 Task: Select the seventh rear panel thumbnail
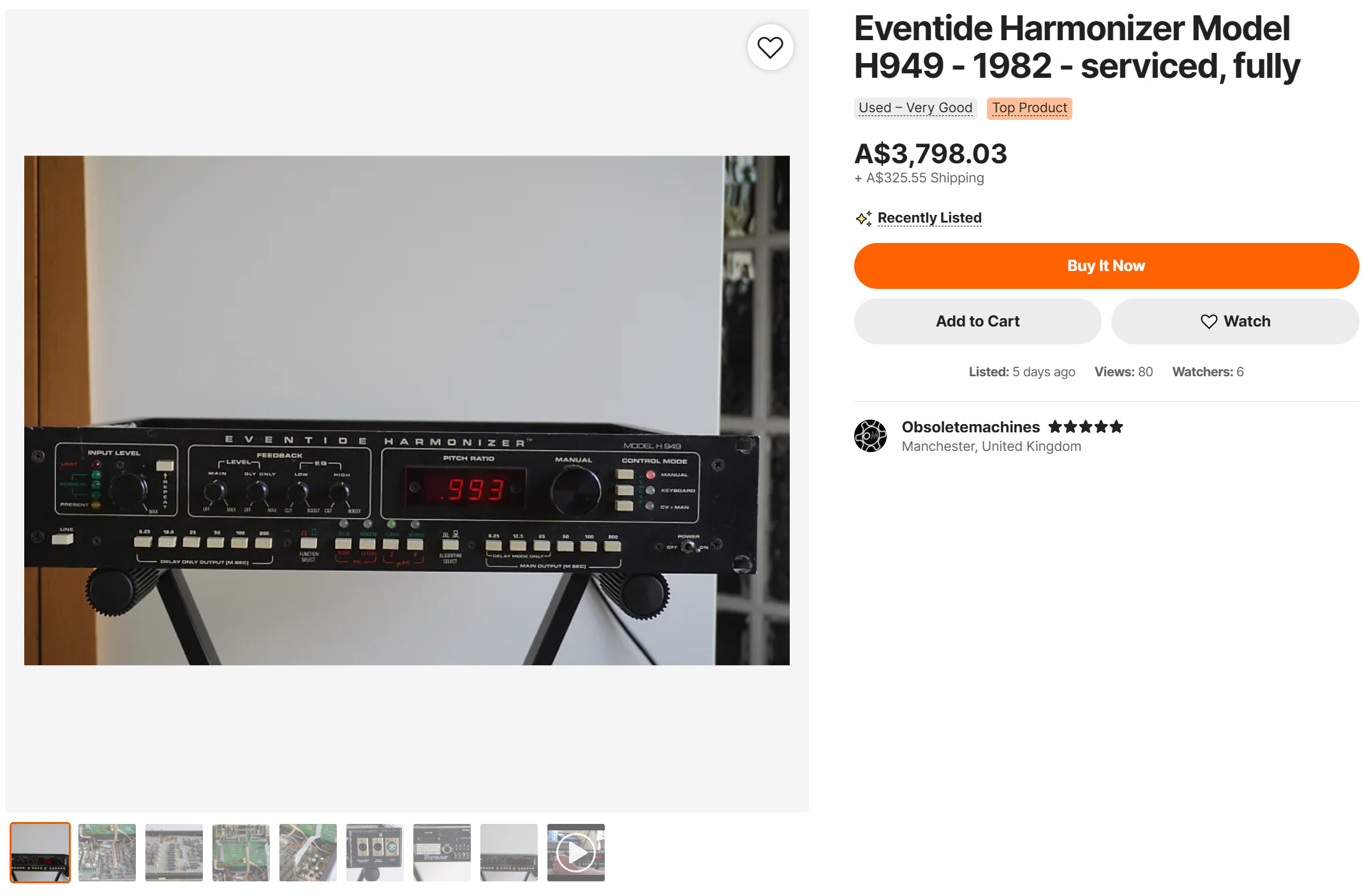[442, 853]
